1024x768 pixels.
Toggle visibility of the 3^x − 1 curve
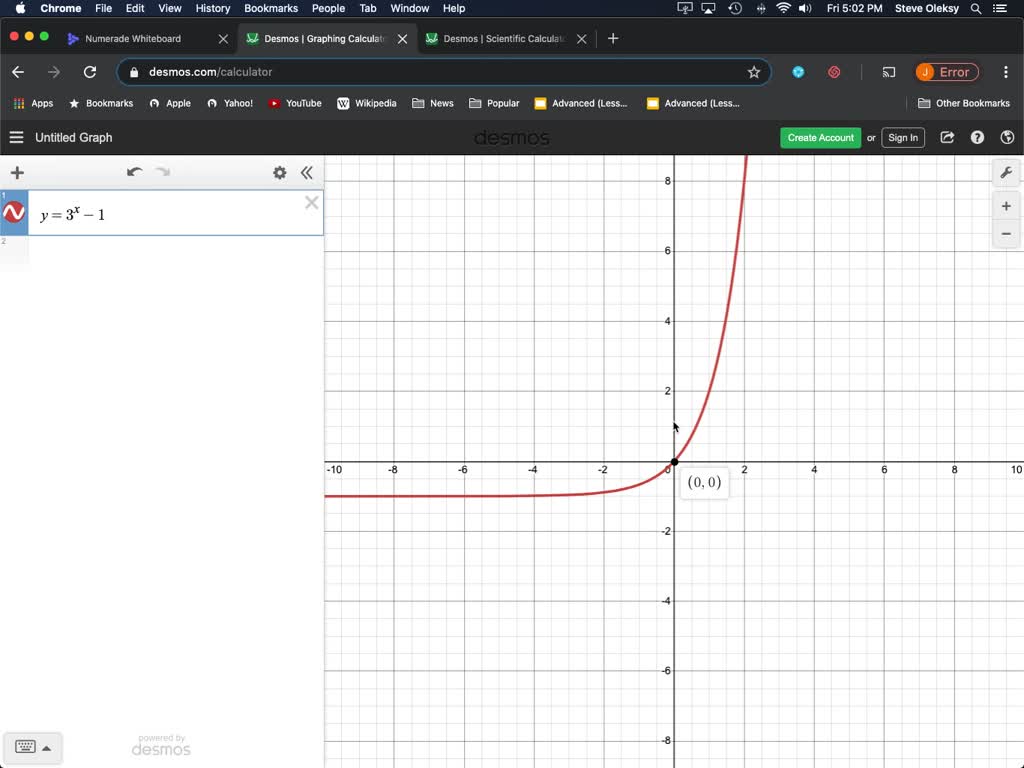[14, 213]
